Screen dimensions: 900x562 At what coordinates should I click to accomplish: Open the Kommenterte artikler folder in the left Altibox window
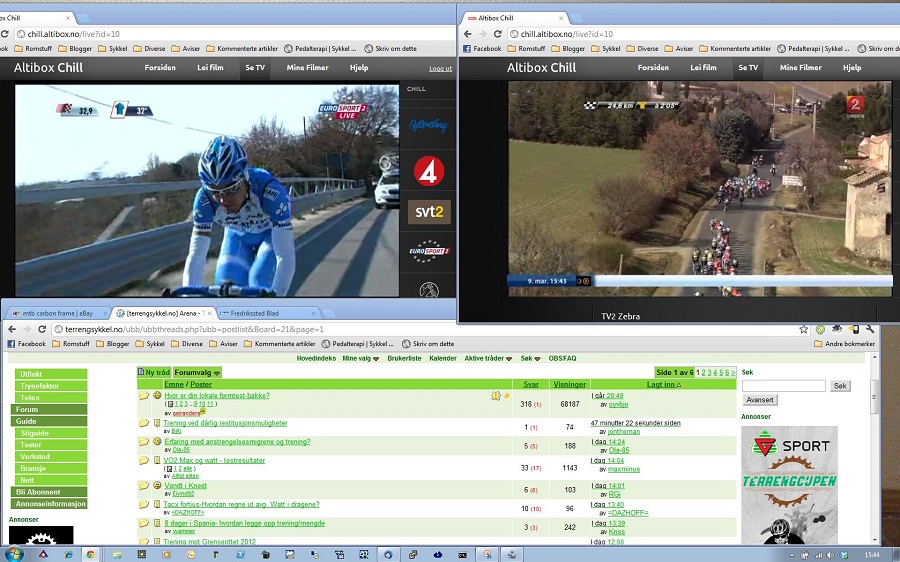242,49
